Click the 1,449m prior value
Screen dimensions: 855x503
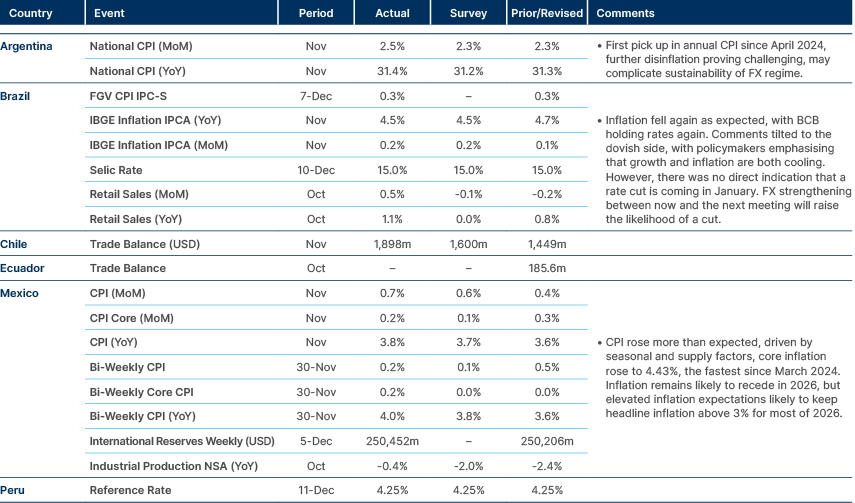(x=547, y=244)
